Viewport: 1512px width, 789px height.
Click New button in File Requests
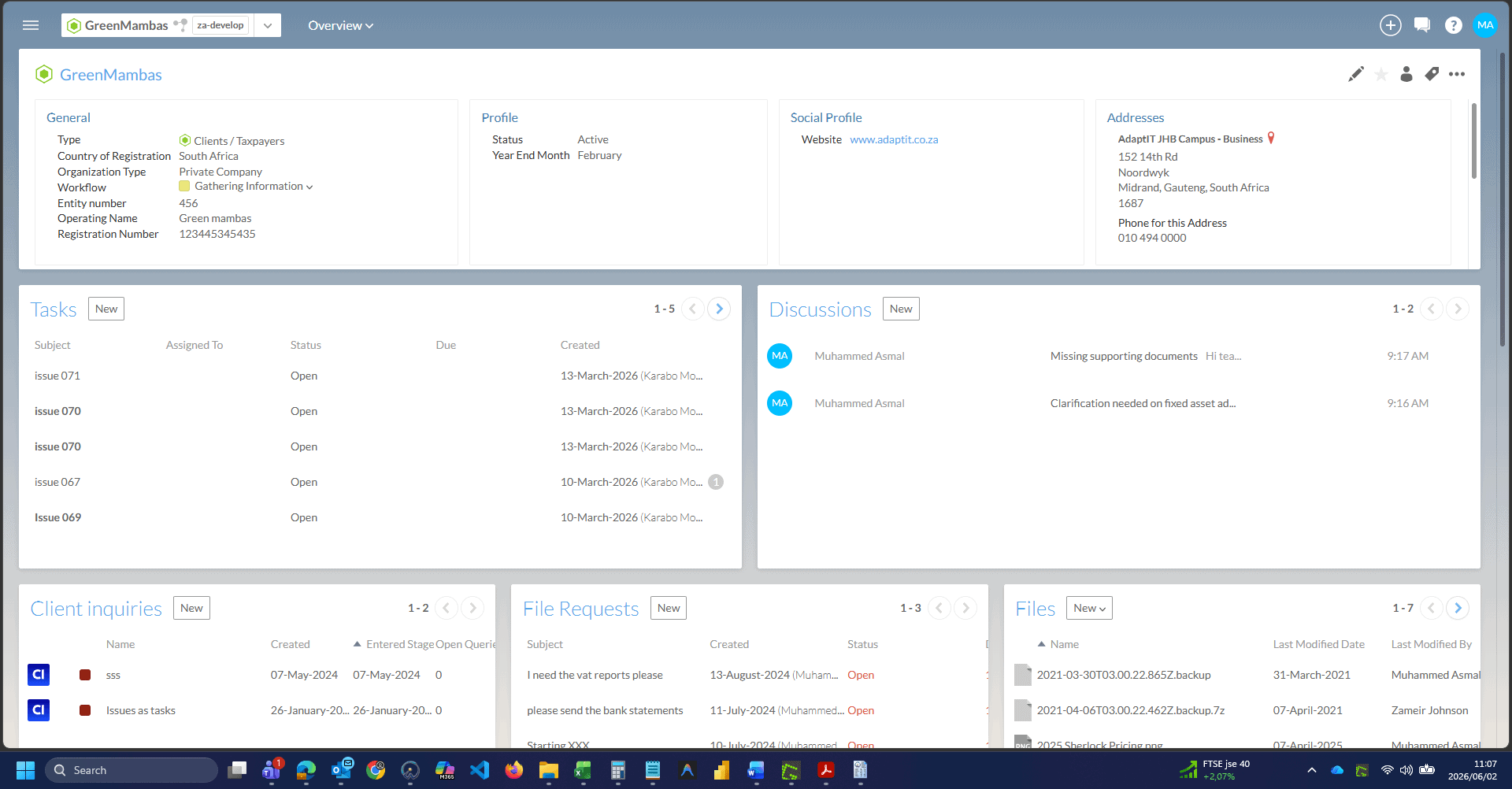(x=669, y=608)
